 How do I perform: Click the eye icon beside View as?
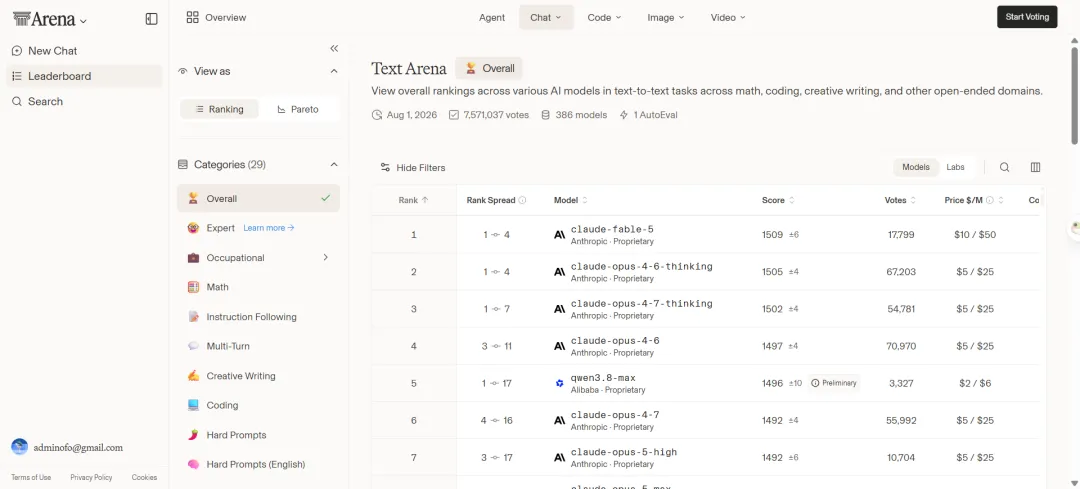tap(183, 71)
